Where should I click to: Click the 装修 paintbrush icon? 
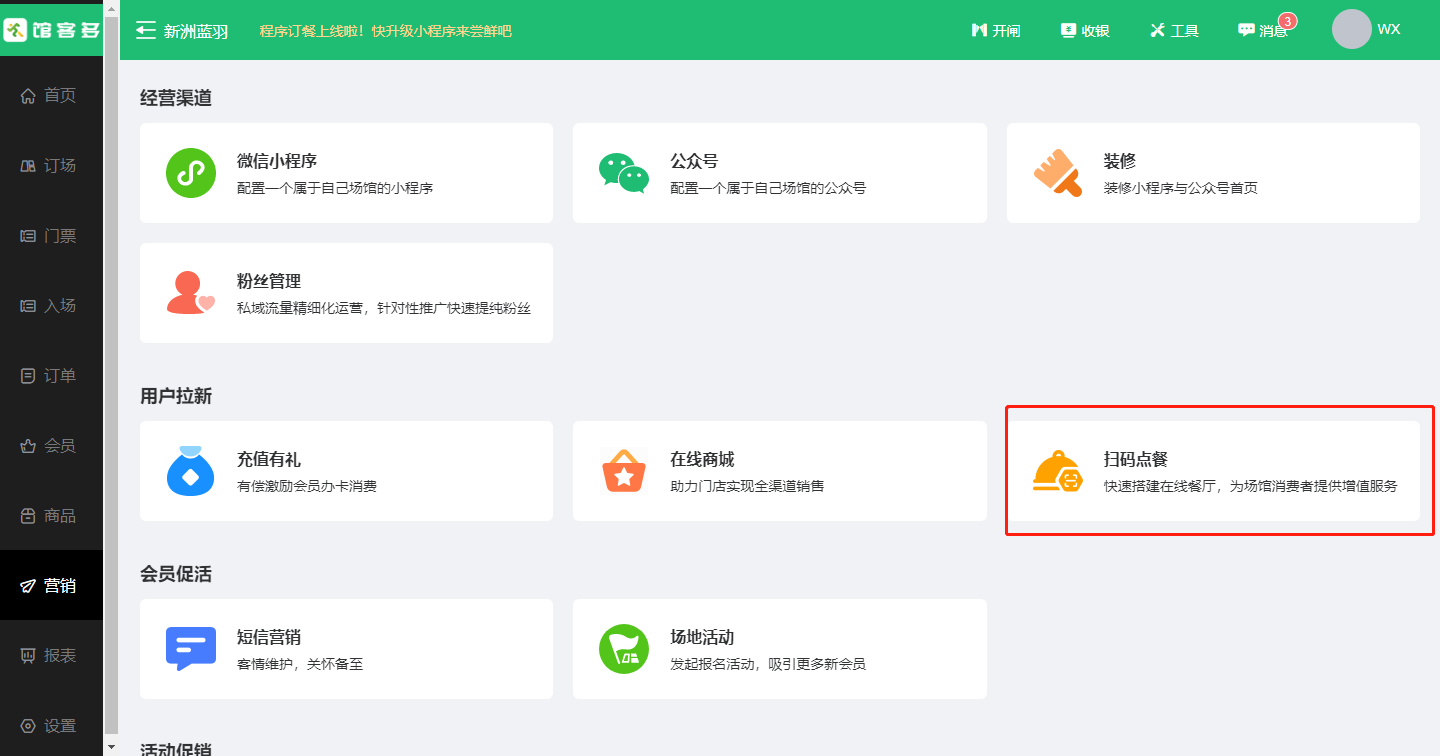(1057, 173)
